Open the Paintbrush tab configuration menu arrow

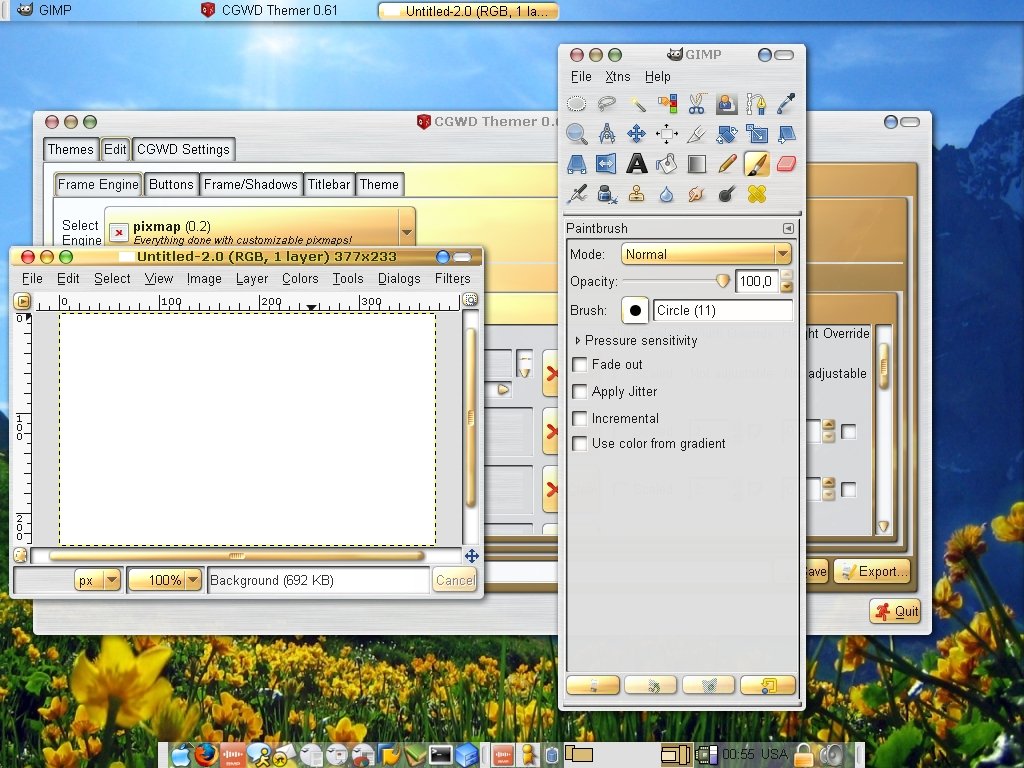tap(788, 228)
